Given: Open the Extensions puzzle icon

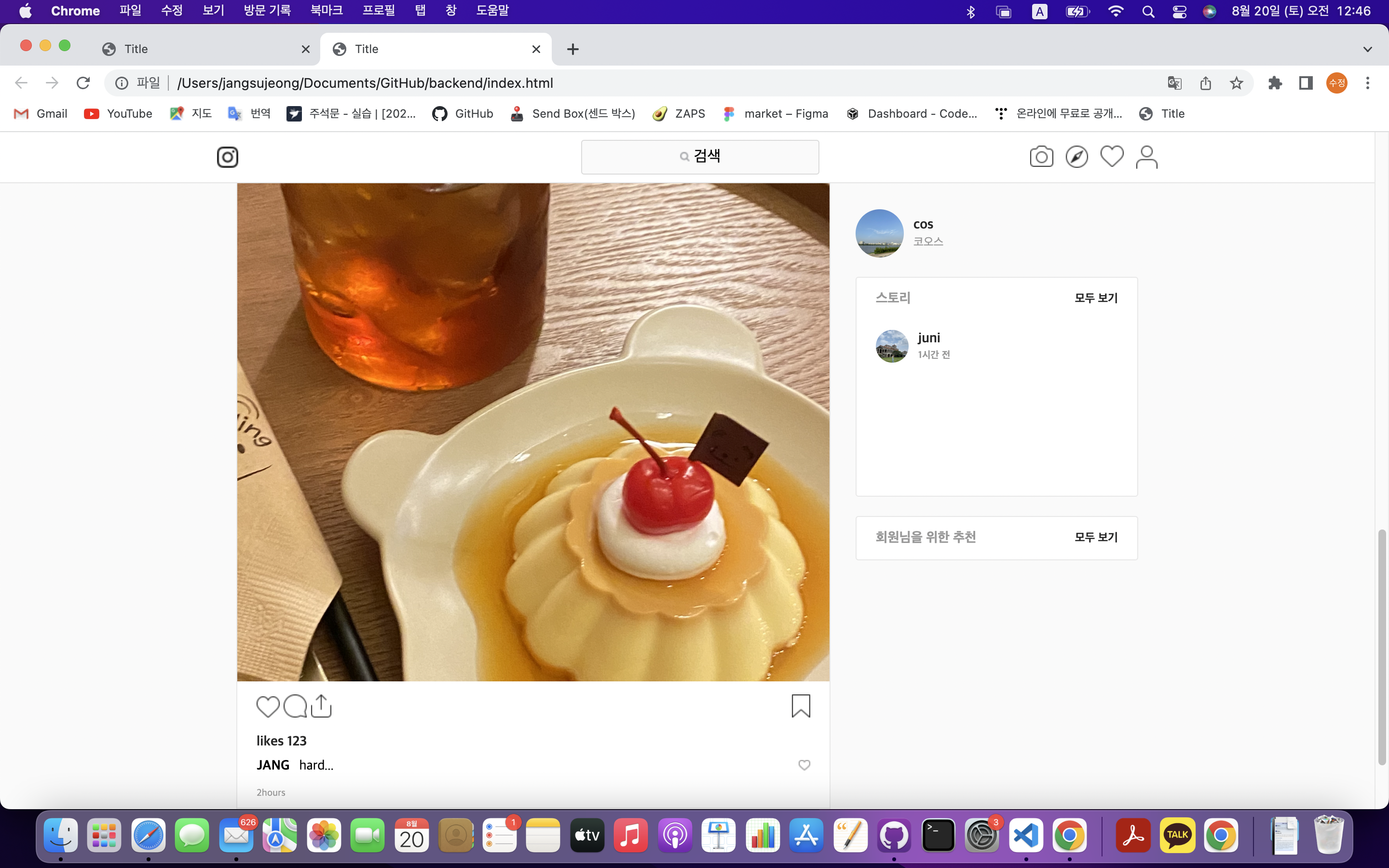Looking at the screenshot, I should click(1275, 83).
